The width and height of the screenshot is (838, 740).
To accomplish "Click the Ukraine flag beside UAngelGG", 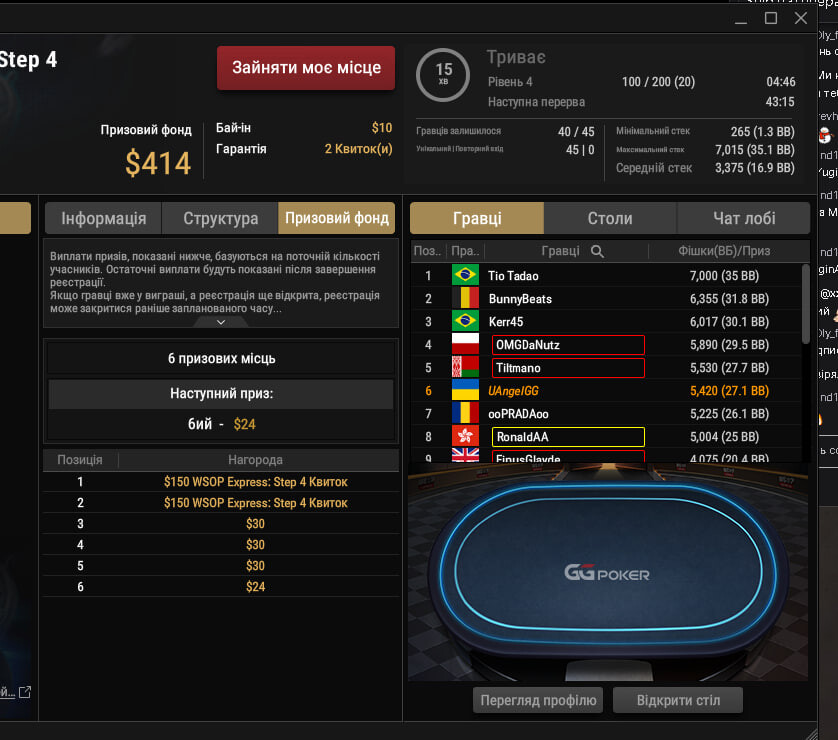I will click(465, 391).
